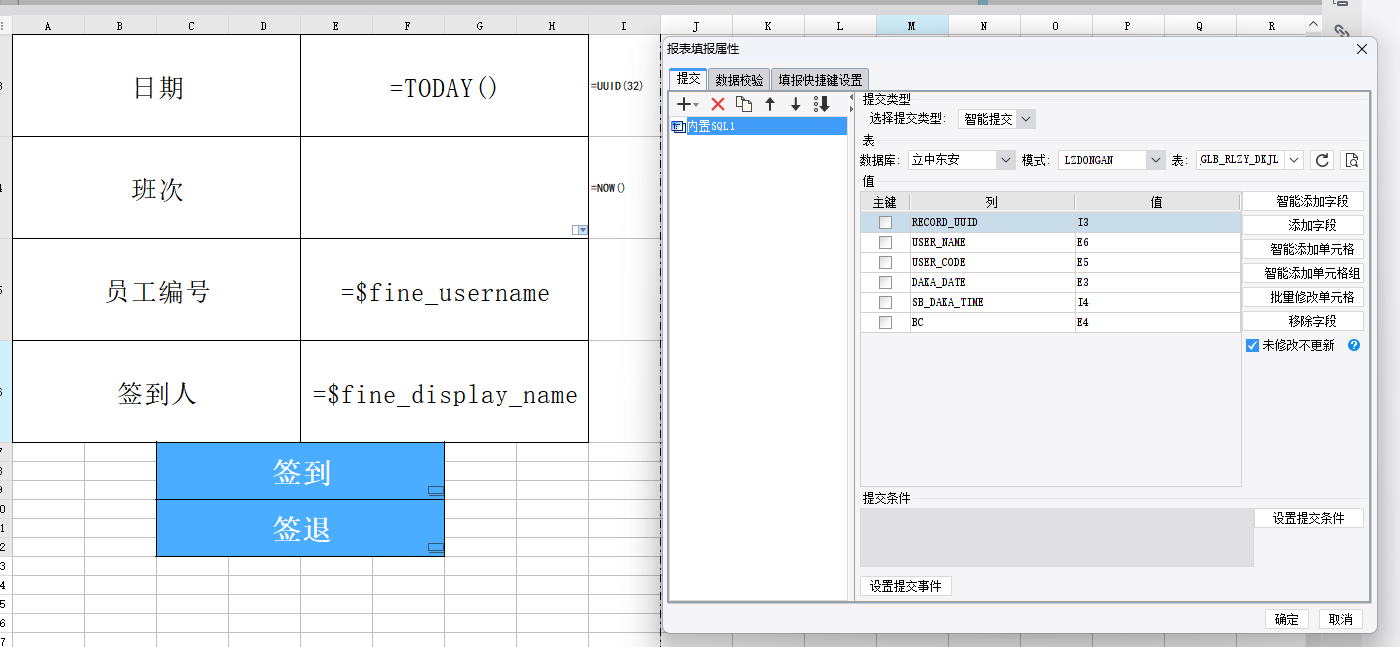Move the submission down with down arrow
The height and width of the screenshot is (647, 1400).
[796, 104]
